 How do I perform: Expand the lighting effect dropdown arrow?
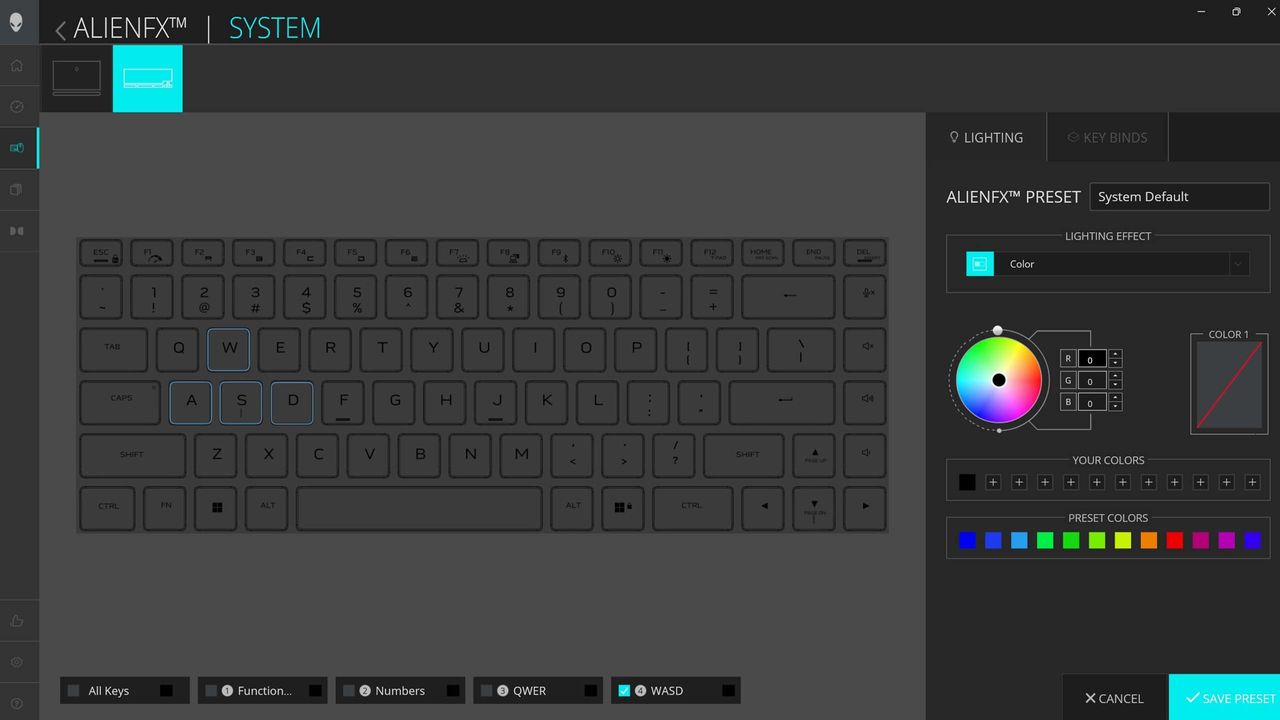click(x=1239, y=264)
